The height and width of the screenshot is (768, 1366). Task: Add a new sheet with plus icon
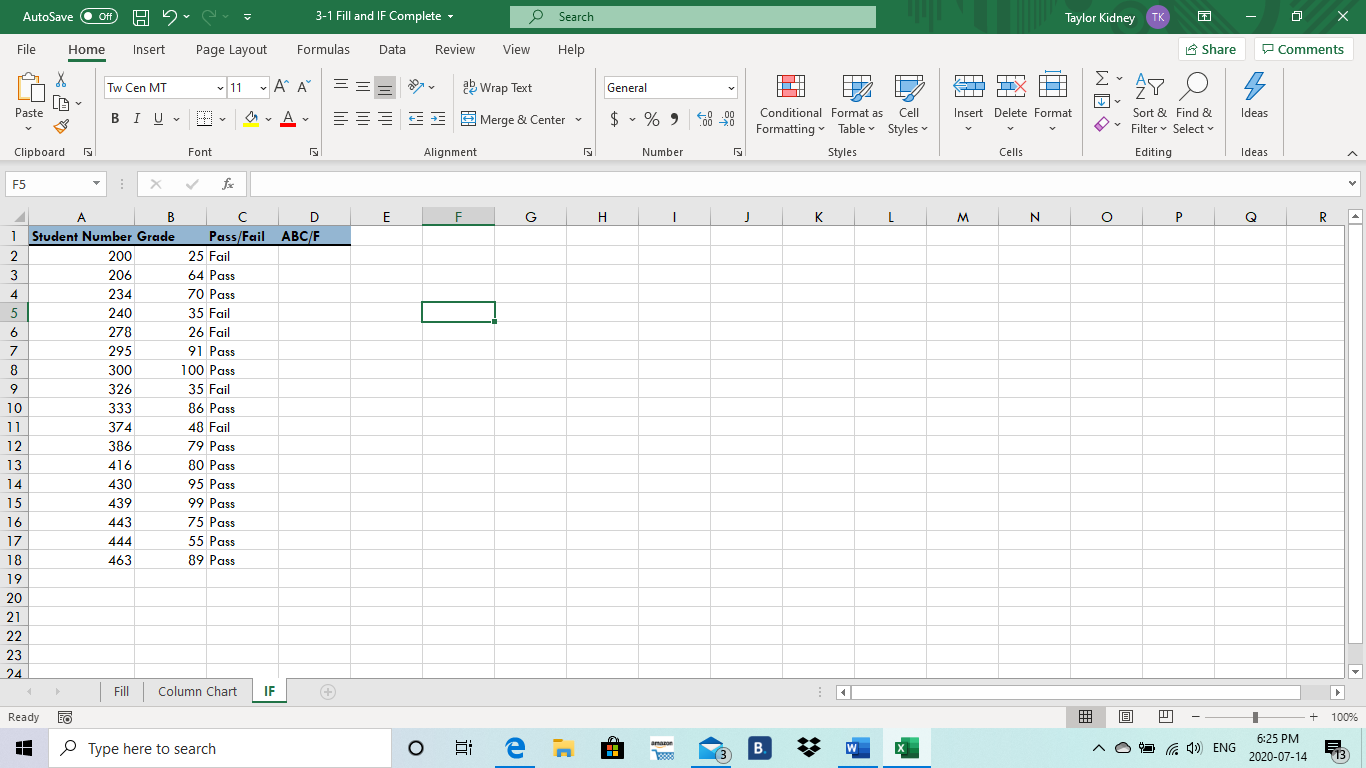pos(327,691)
